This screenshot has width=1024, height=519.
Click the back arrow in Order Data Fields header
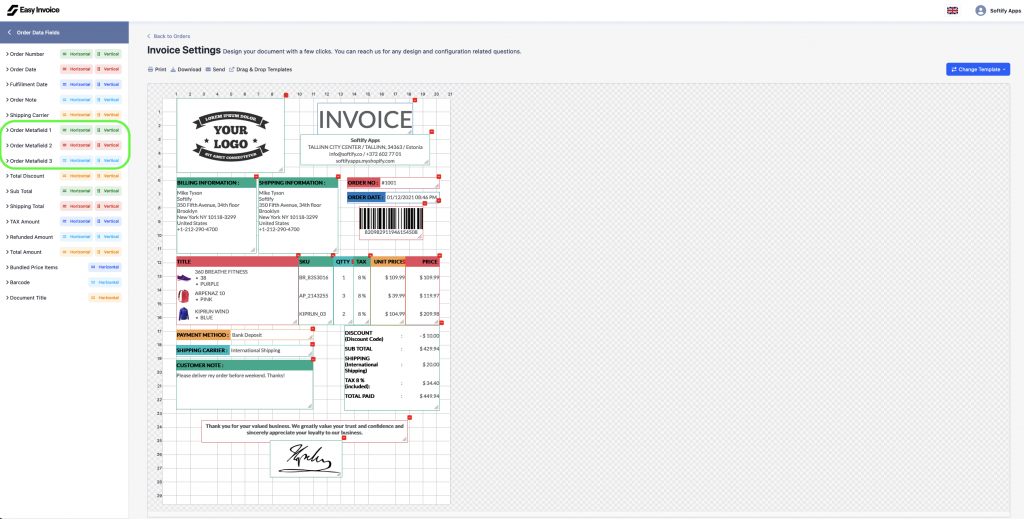coord(9,32)
